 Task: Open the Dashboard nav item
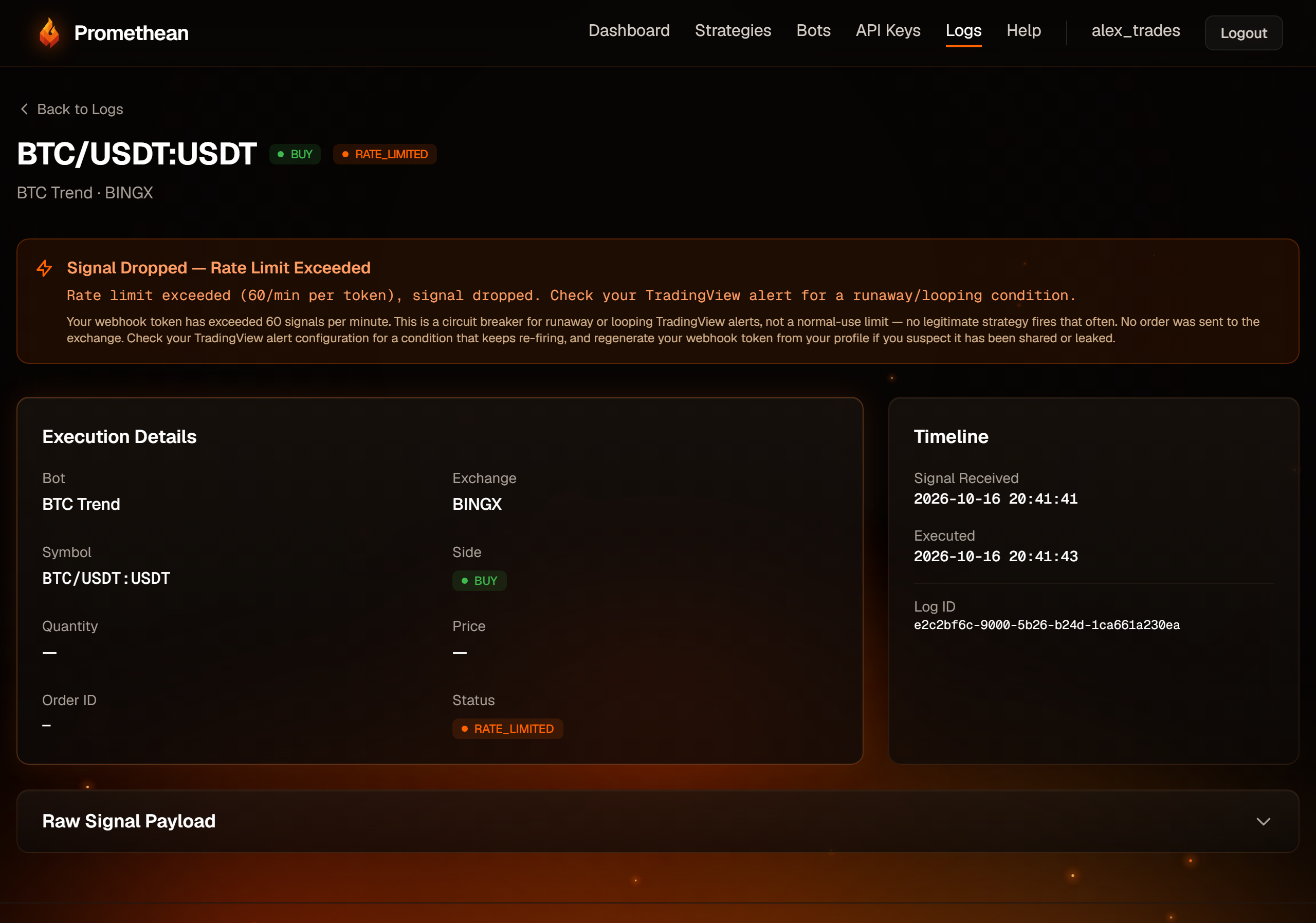pyautogui.click(x=629, y=30)
